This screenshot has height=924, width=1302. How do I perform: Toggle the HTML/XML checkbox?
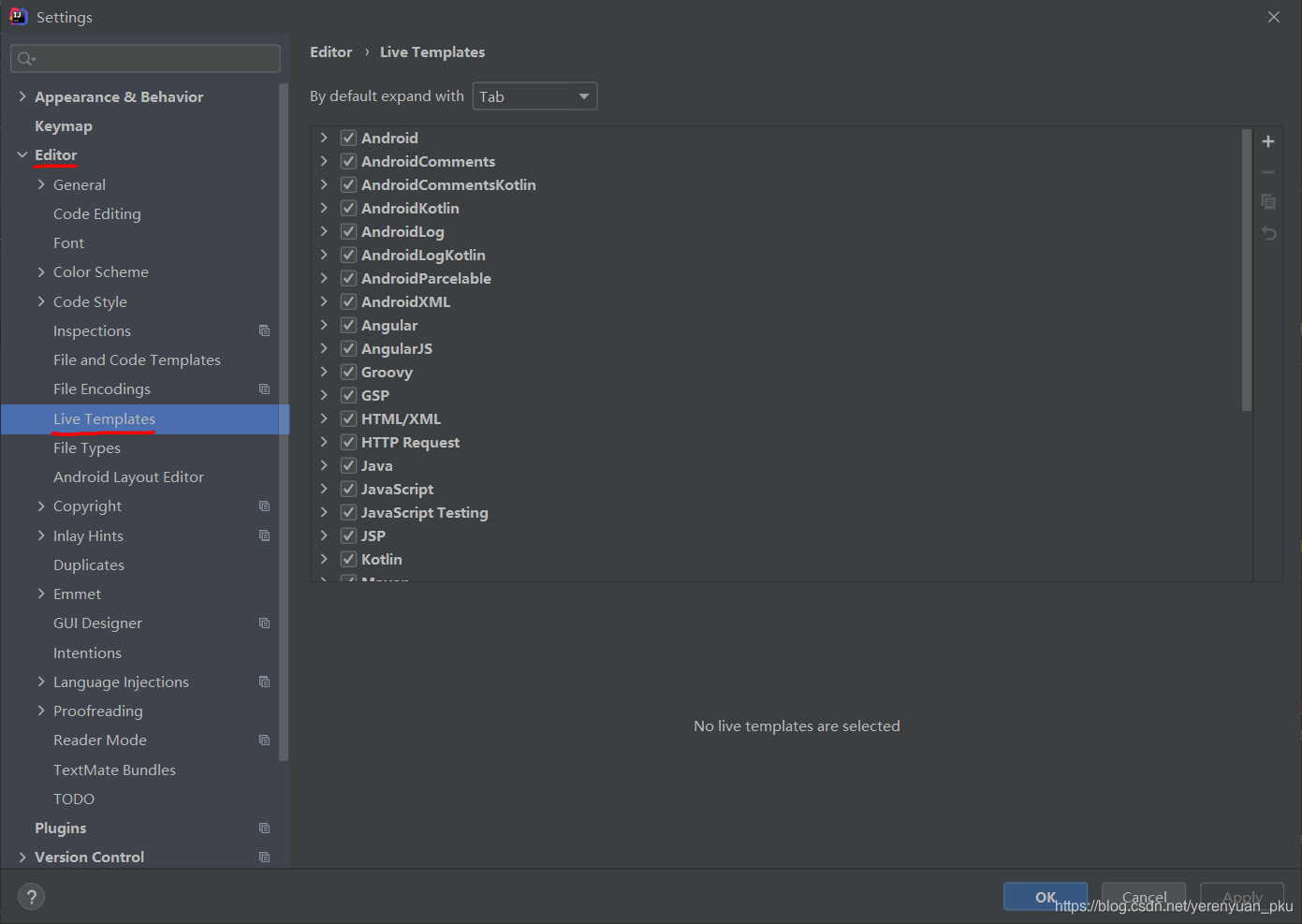[348, 418]
